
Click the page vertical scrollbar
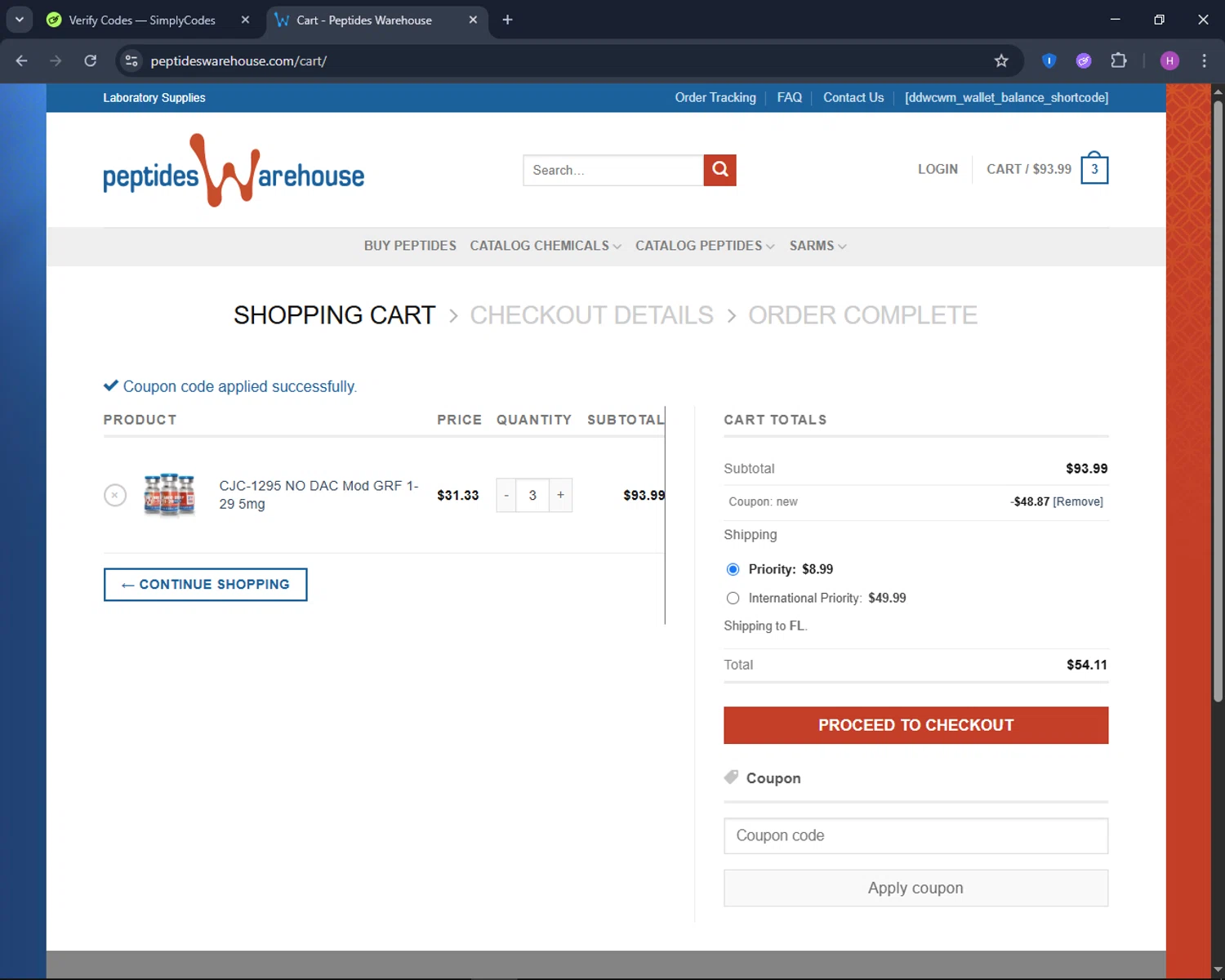(1218, 400)
